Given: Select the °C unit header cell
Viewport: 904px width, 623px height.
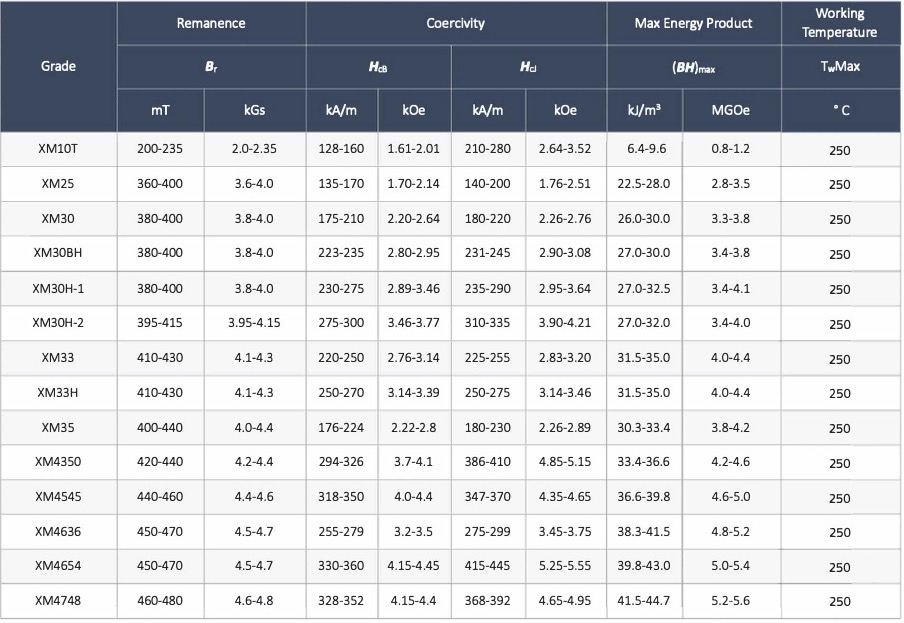Looking at the screenshot, I should point(840,111).
